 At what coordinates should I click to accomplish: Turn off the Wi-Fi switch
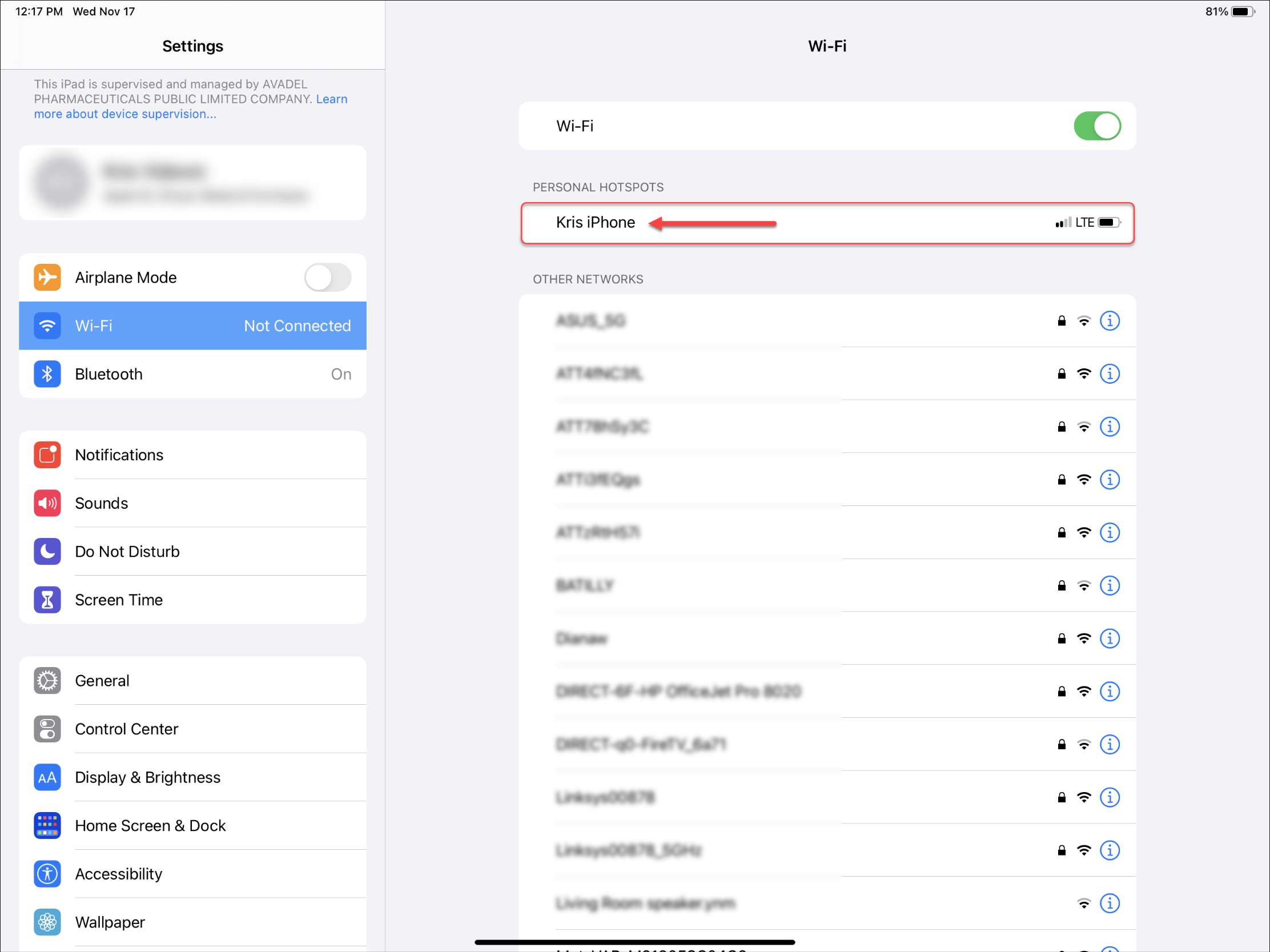point(1097,126)
